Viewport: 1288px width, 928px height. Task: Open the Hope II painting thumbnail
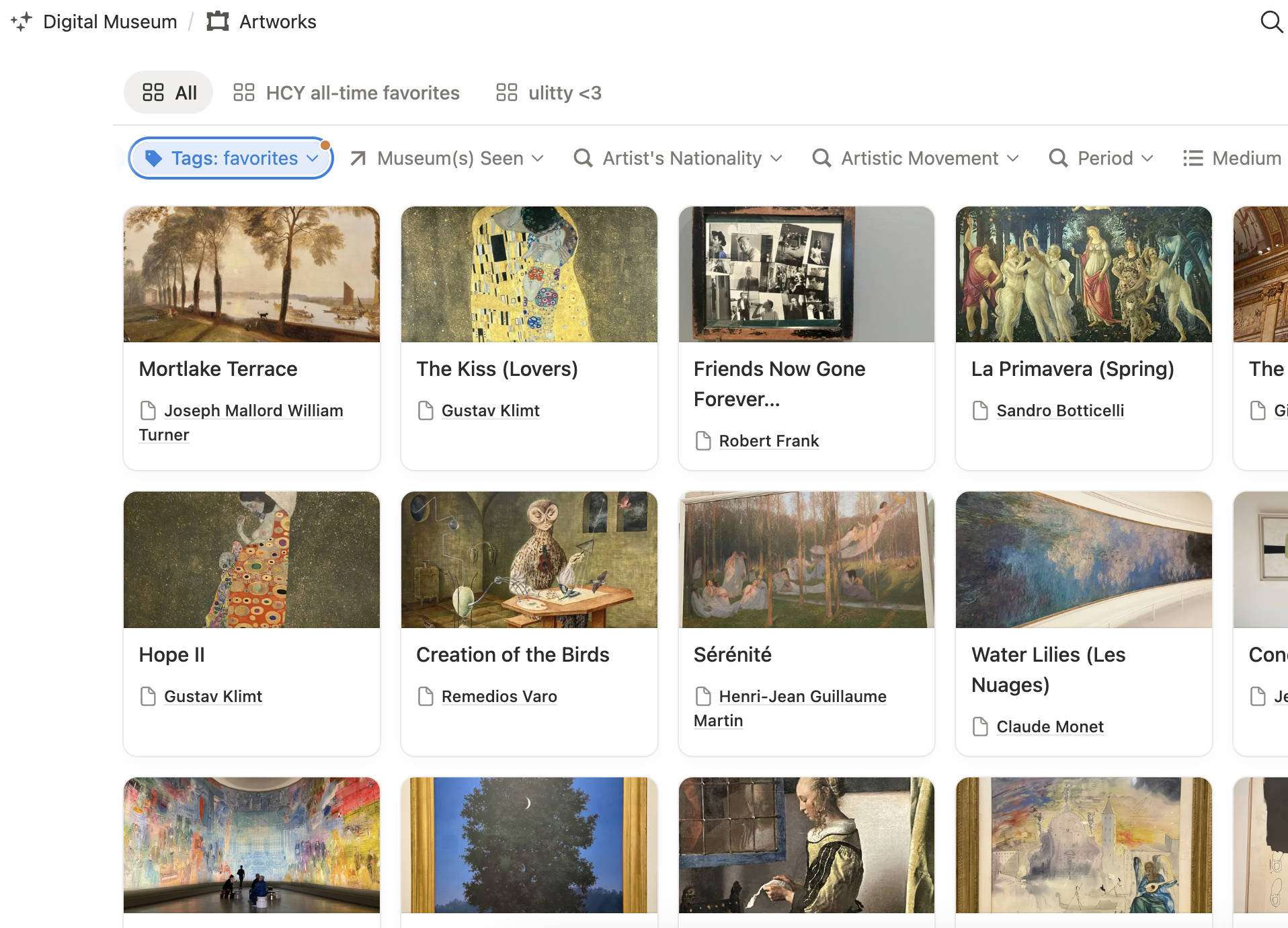252,559
